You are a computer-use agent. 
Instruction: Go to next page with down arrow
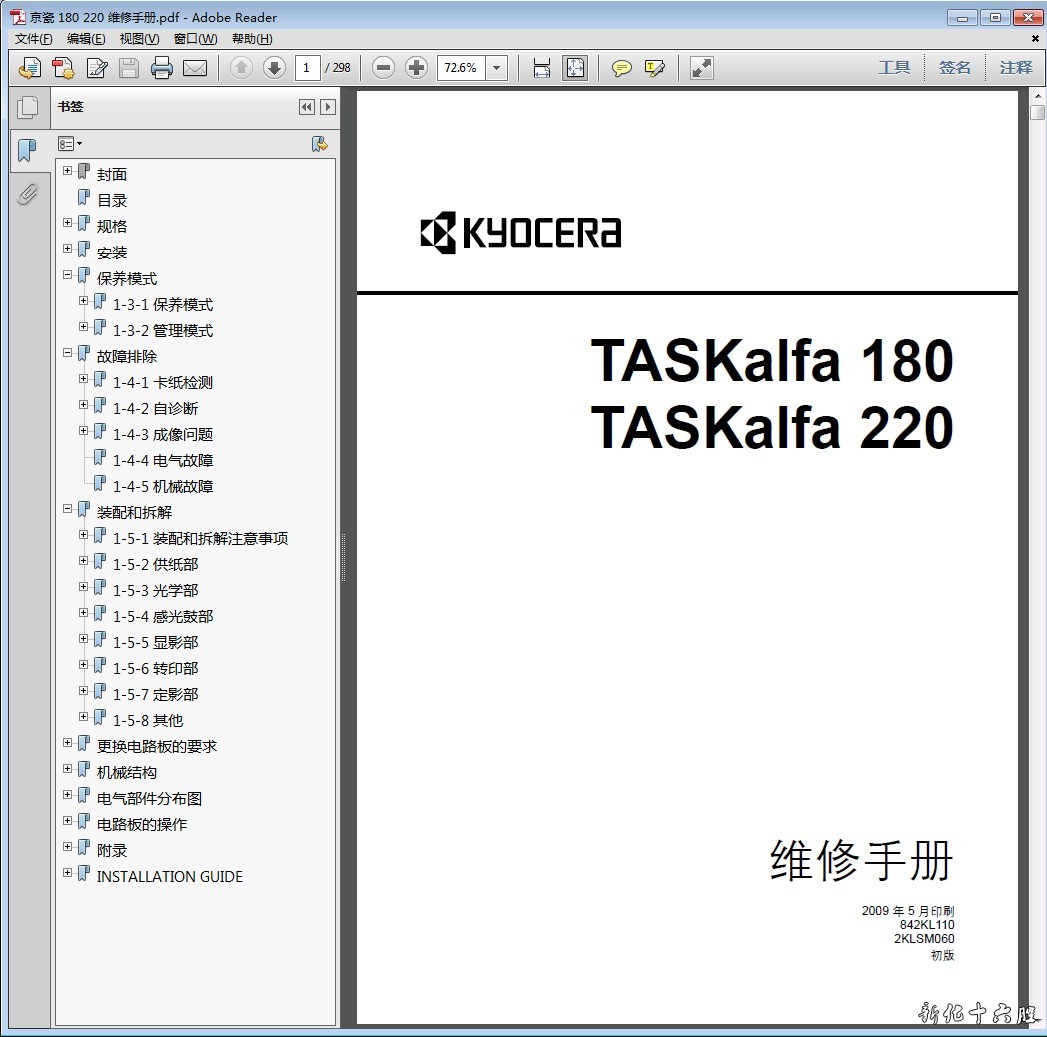click(274, 68)
